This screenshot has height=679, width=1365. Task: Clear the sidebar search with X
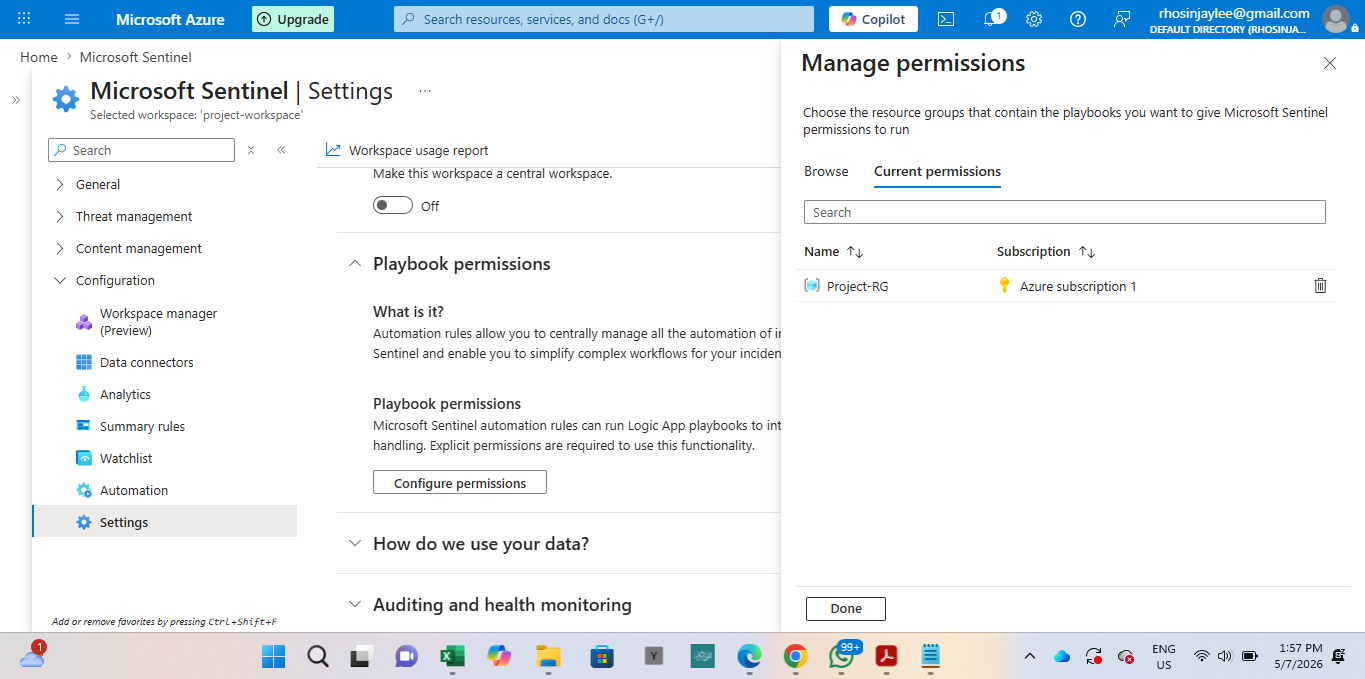[x=251, y=150]
